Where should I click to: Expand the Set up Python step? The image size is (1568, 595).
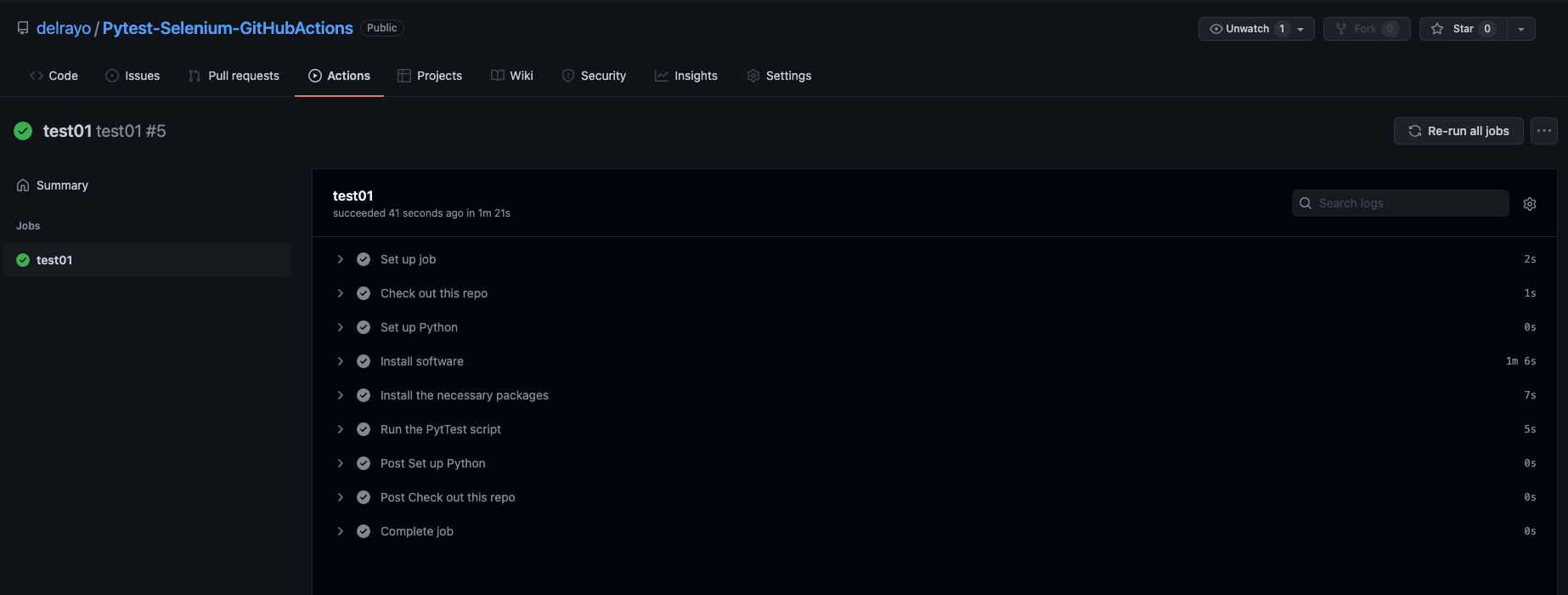[x=341, y=327]
